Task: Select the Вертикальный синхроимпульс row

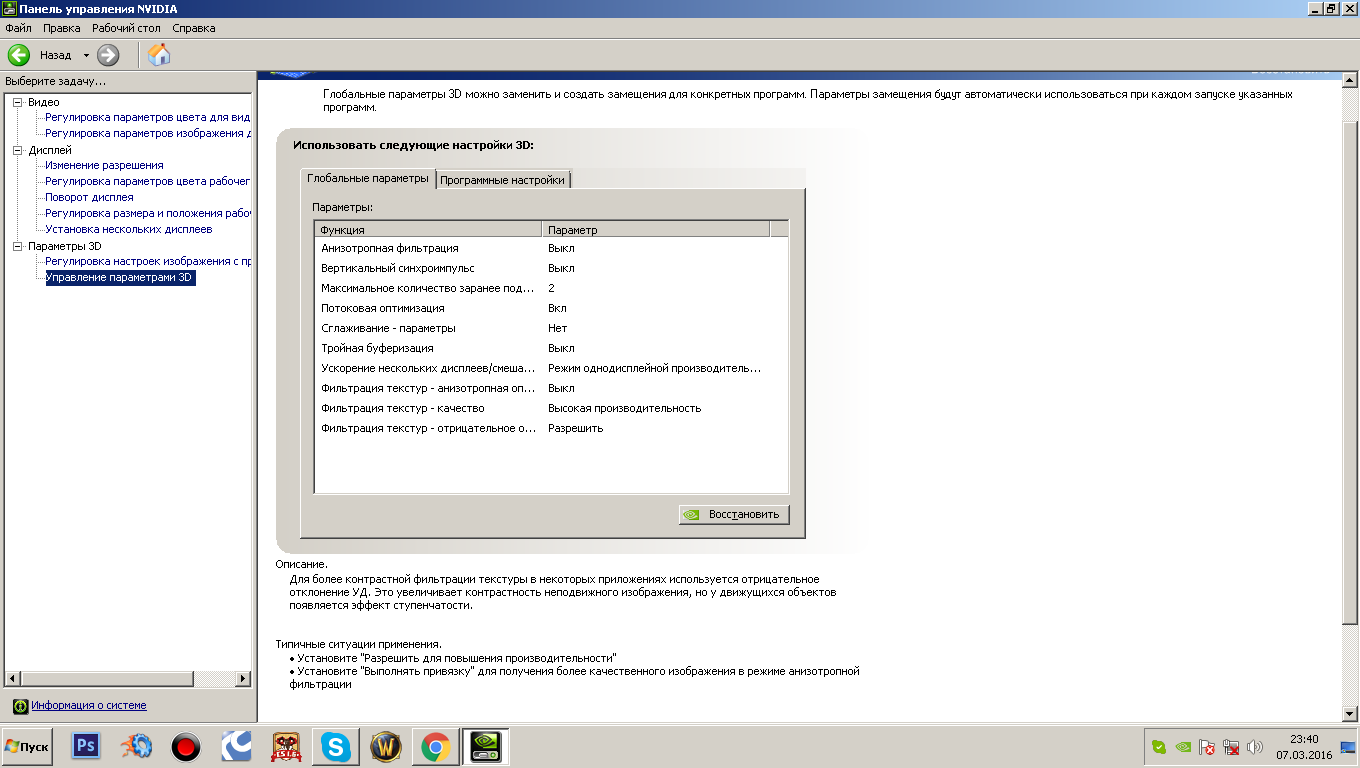Action: (x=551, y=268)
